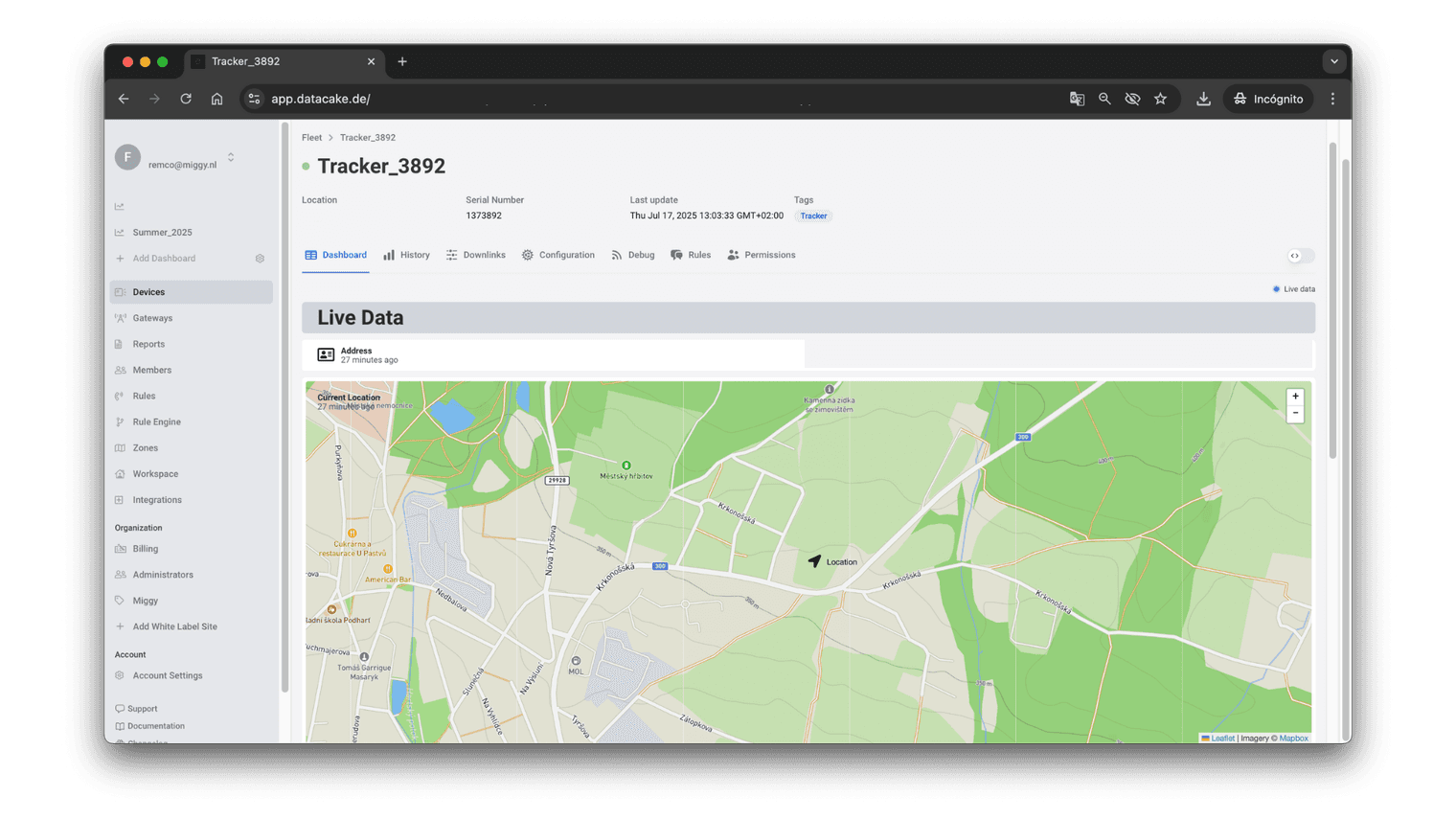Open the Leaflet attribution link
This screenshot has height=819, width=1456.
(1222, 739)
